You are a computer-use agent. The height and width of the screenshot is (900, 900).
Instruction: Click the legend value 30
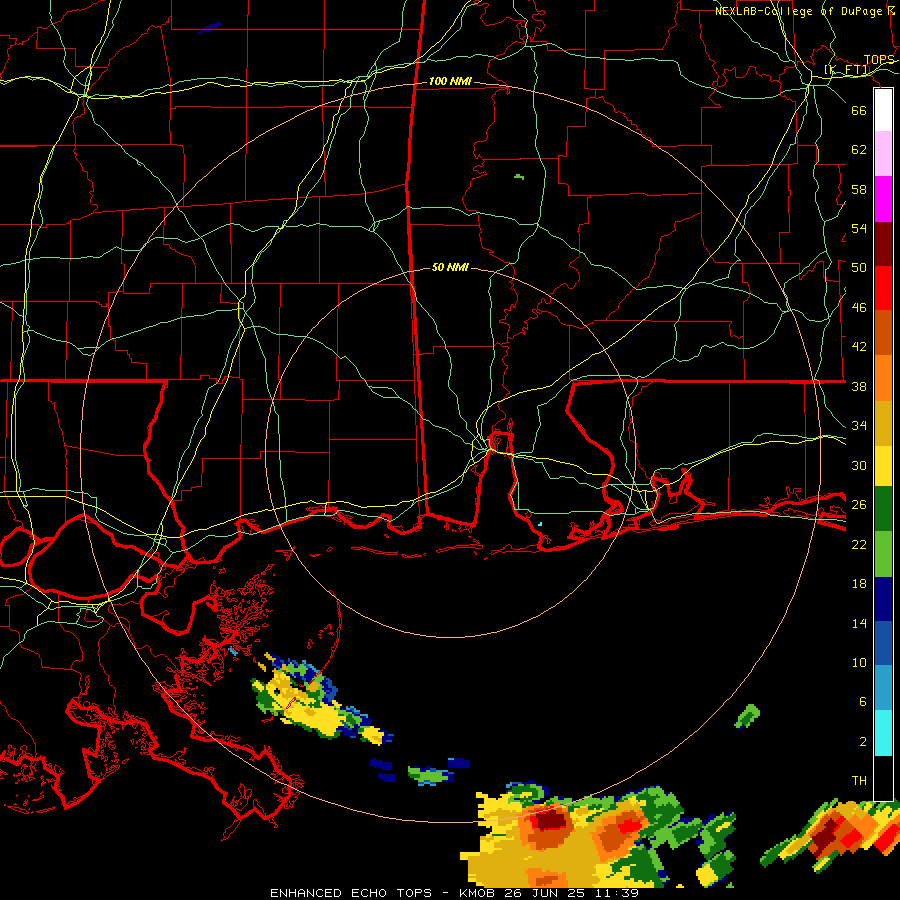click(x=859, y=465)
